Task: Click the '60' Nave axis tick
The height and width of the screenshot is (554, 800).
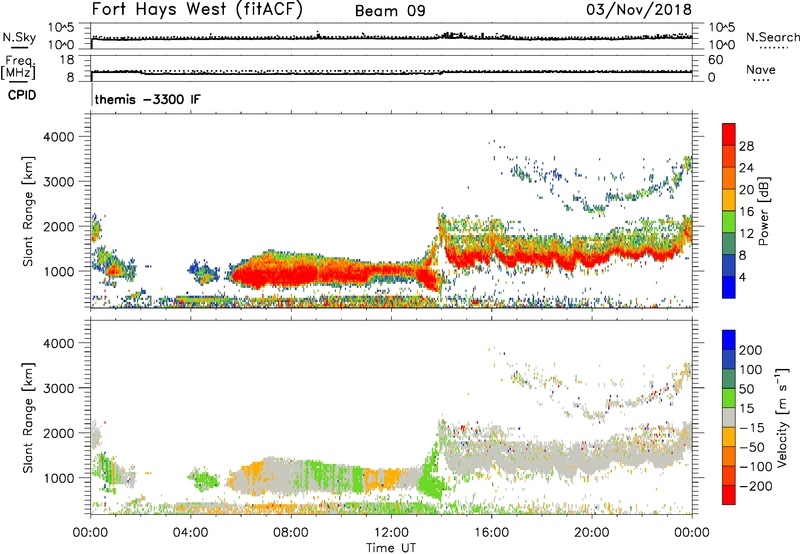Action: tap(716, 60)
